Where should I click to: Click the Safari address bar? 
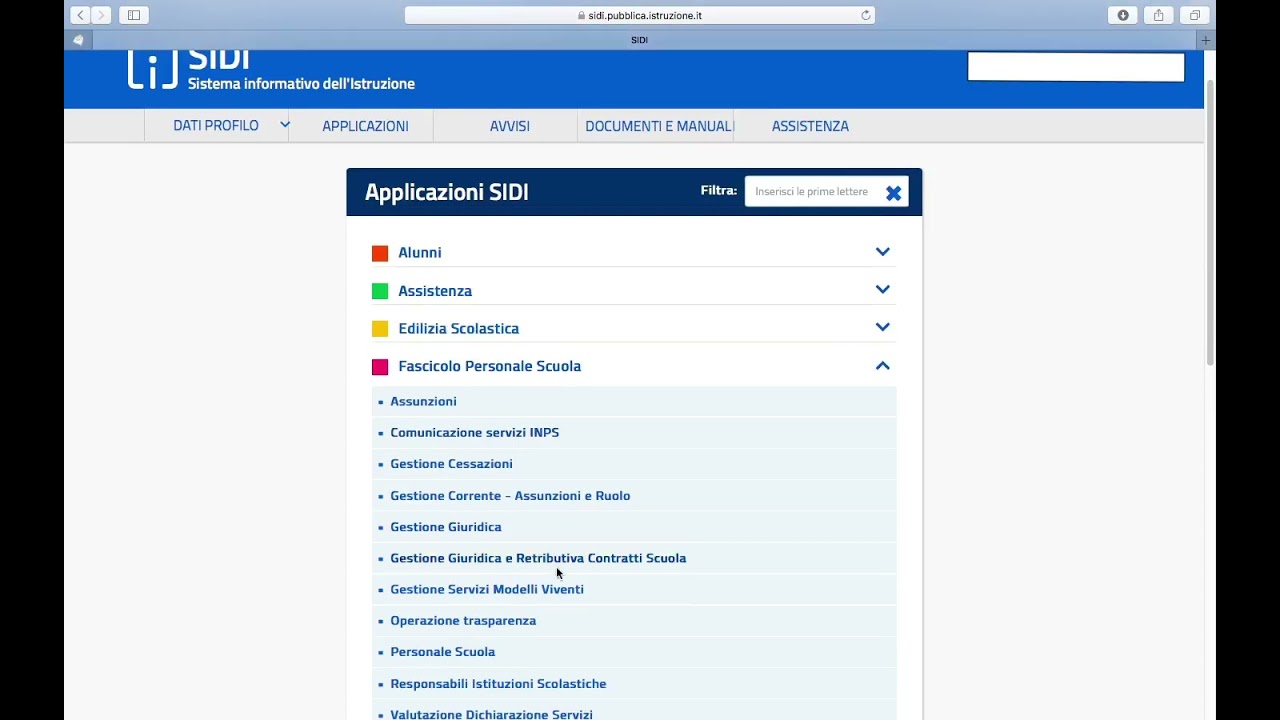pyautogui.click(x=640, y=15)
